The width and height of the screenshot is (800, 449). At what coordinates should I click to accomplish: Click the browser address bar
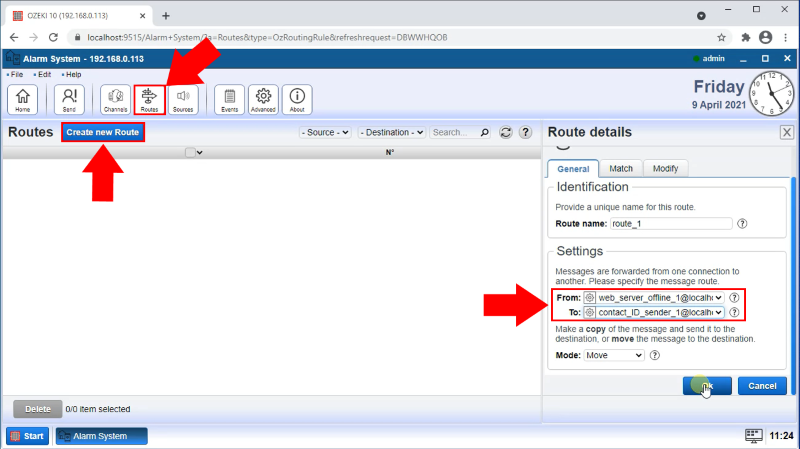(x=393, y=37)
